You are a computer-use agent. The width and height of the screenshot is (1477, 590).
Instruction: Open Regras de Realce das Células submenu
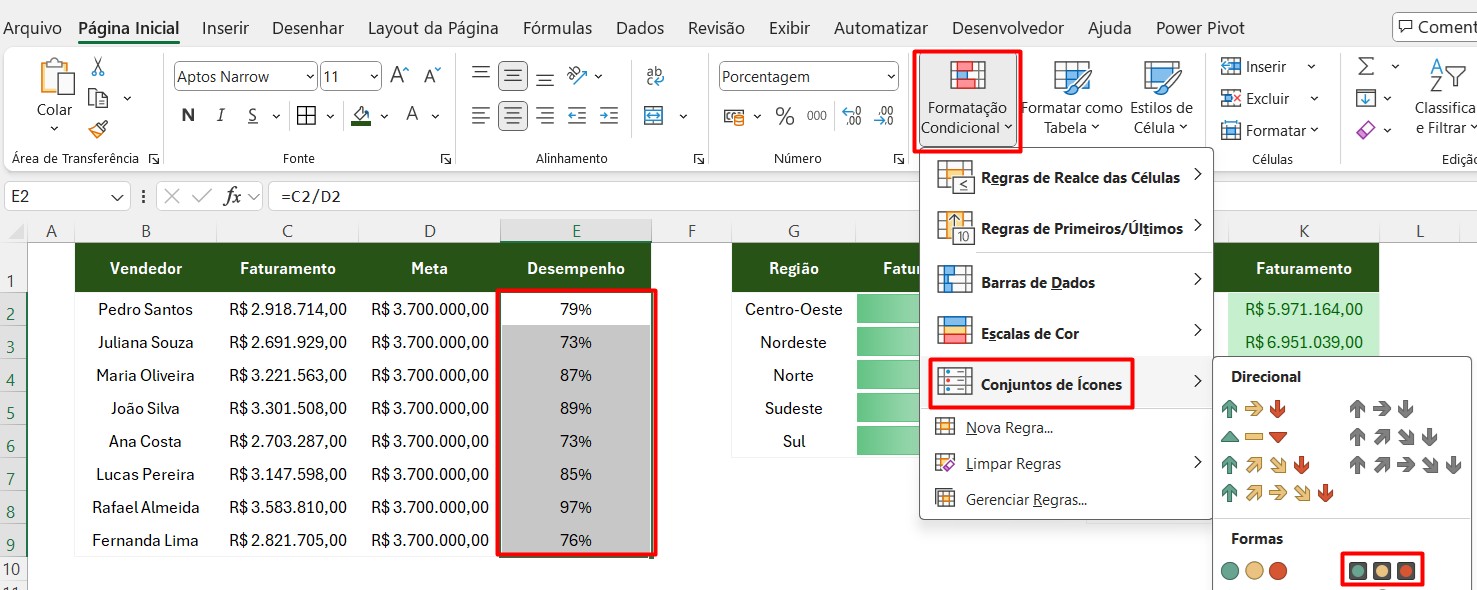pos(1066,177)
